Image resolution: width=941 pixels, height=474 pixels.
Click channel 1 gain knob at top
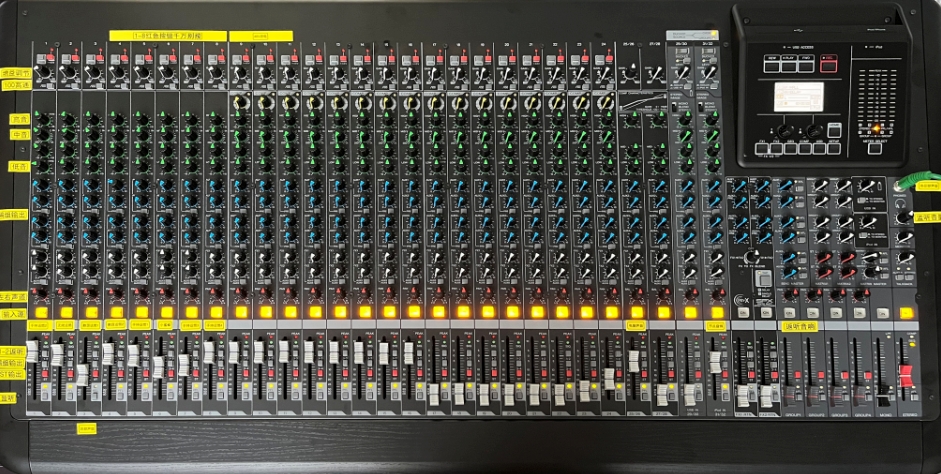point(43,73)
